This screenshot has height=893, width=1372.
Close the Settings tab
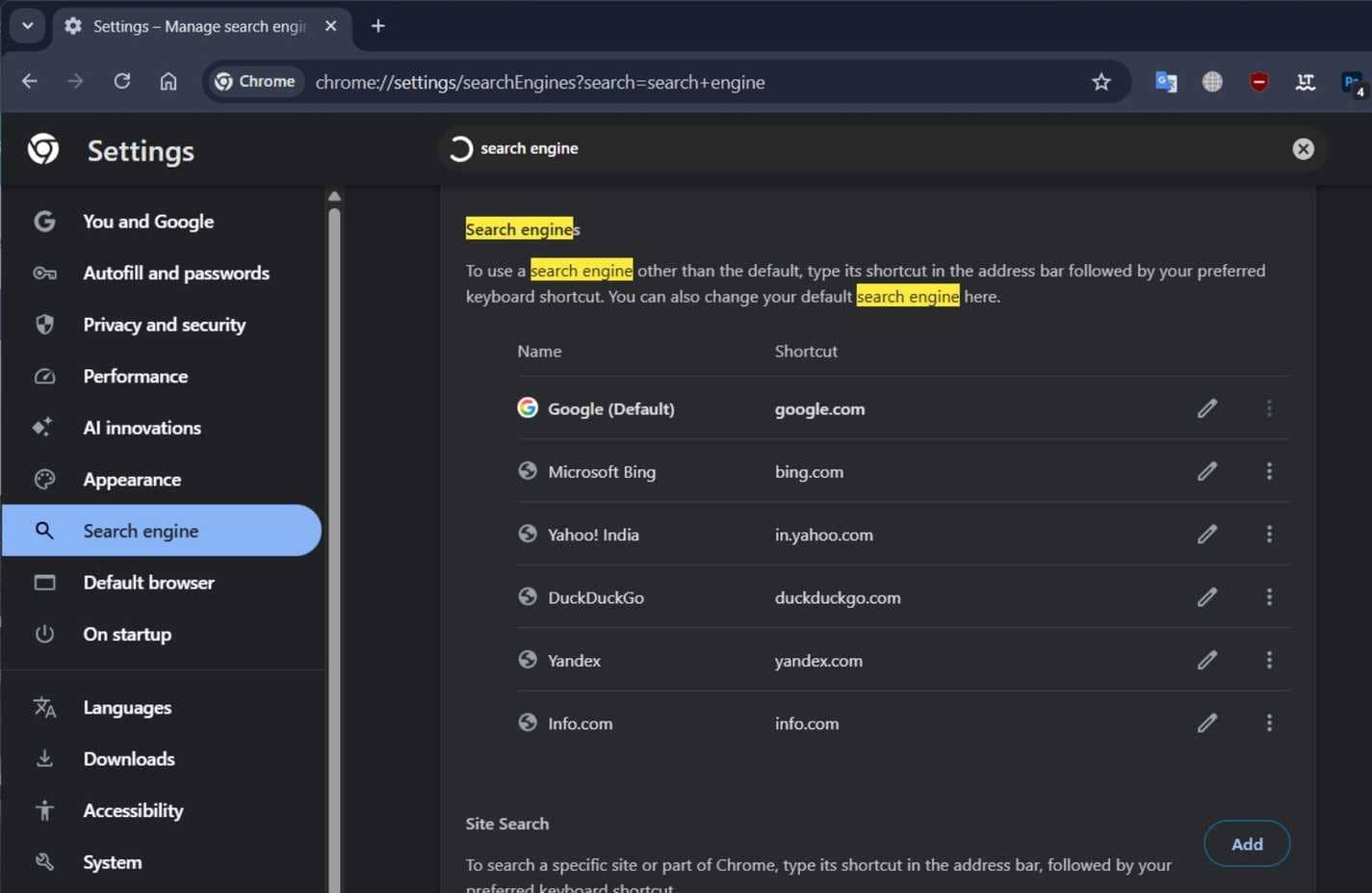click(x=330, y=26)
